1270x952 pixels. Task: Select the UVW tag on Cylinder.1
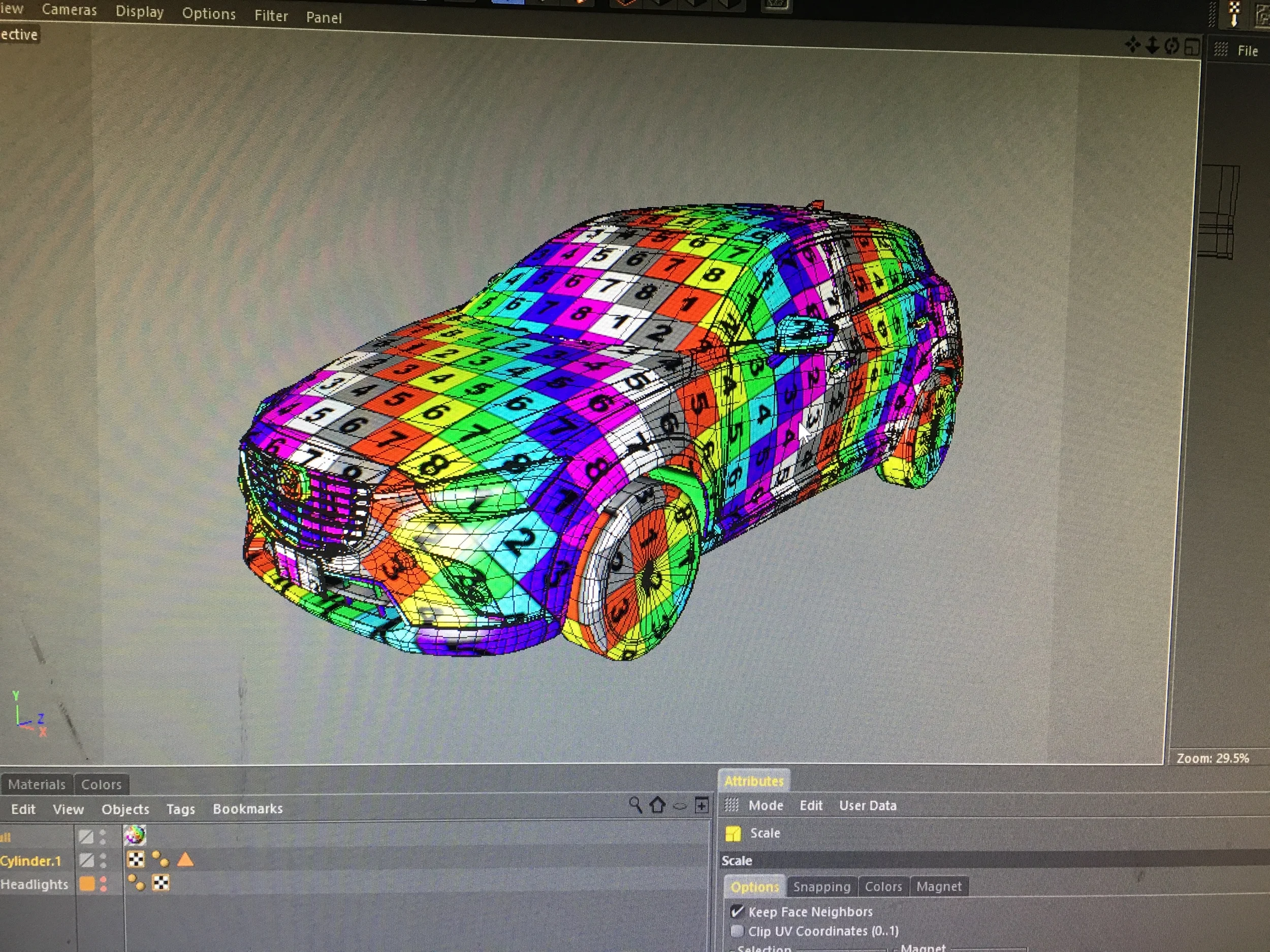tap(136, 859)
